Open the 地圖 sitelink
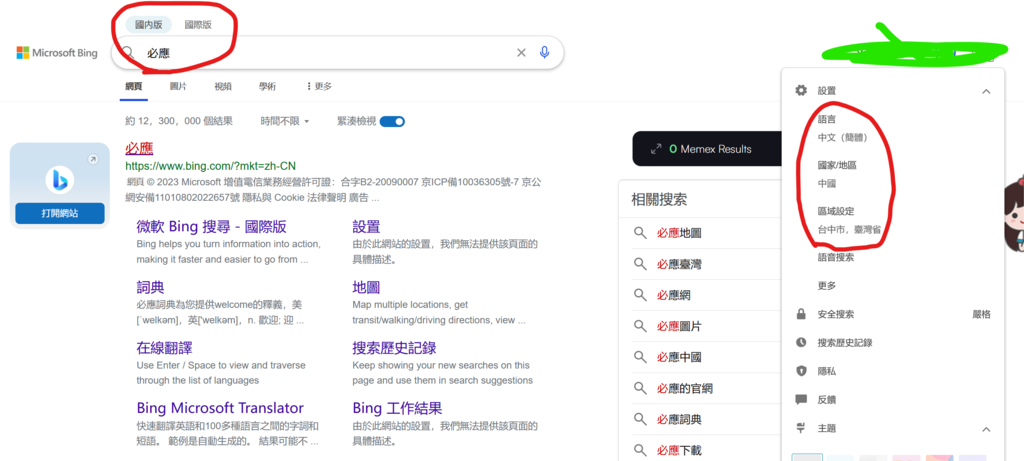The width and height of the screenshot is (1024, 461). tap(366, 287)
